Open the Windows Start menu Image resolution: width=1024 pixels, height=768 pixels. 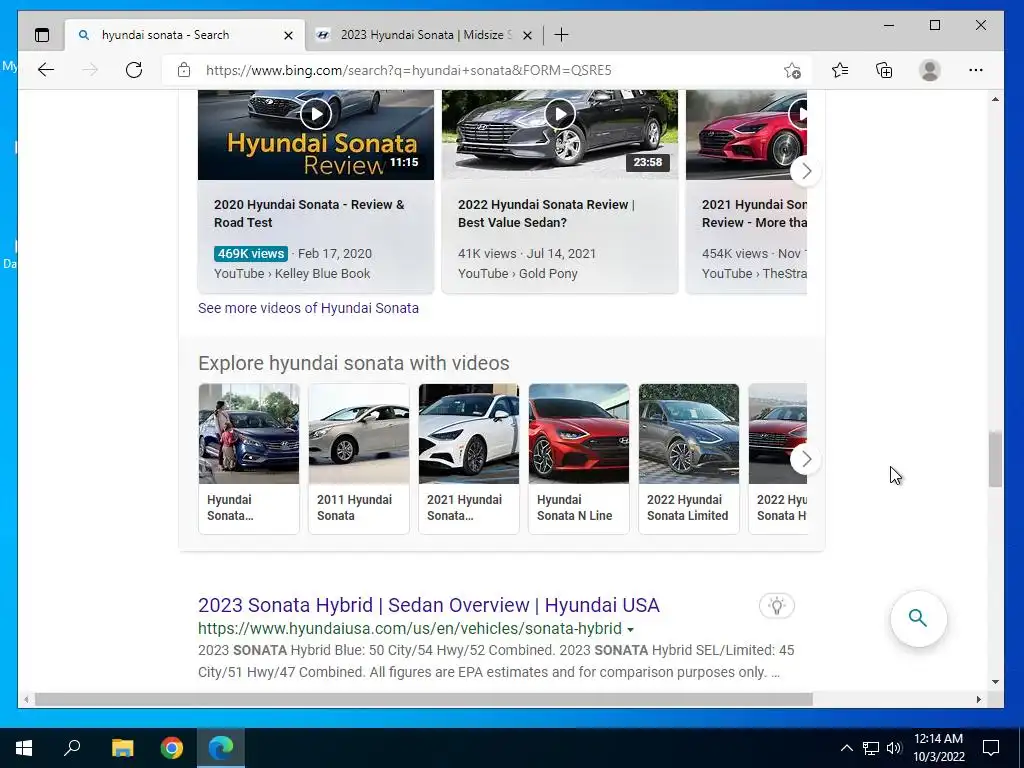coord(24,748)
